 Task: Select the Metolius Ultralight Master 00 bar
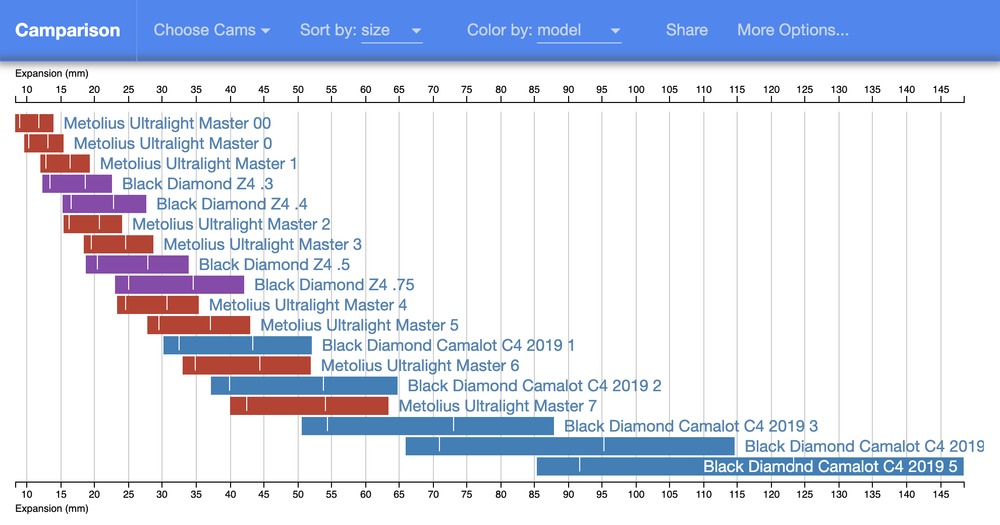pos(34,123)
